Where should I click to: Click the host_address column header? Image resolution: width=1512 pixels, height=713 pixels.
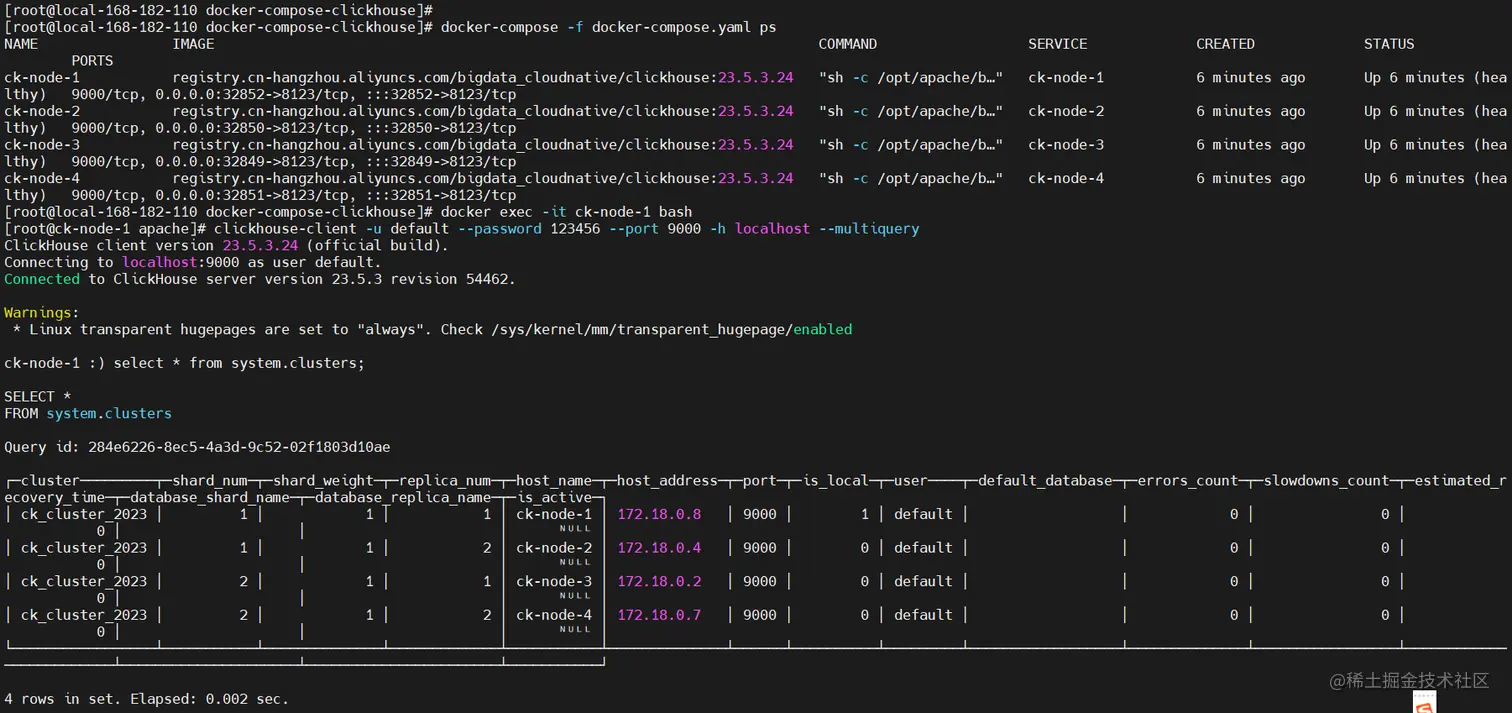click(x=667, y=481)
